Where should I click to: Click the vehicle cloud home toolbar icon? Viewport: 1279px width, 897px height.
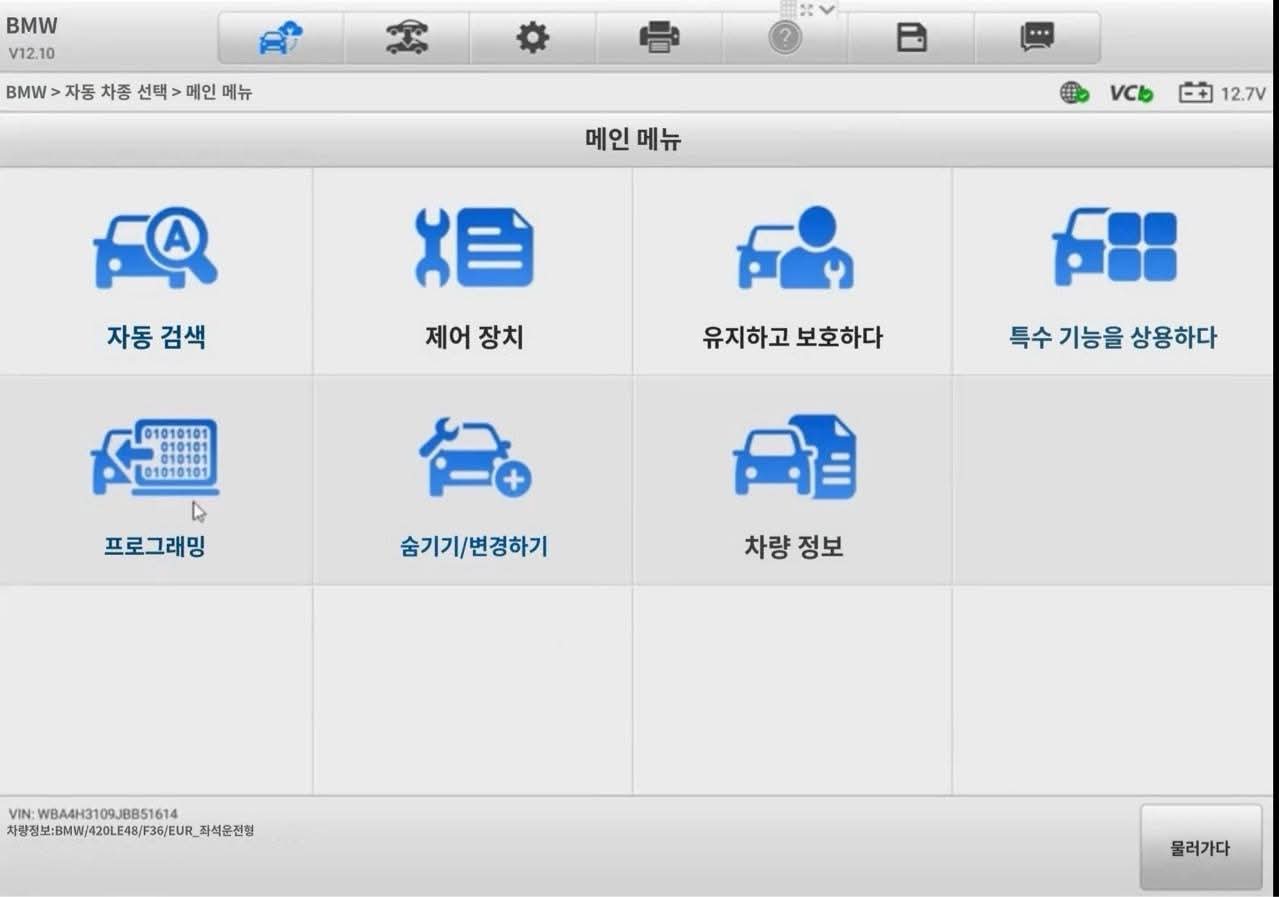(x=280, y=38)
